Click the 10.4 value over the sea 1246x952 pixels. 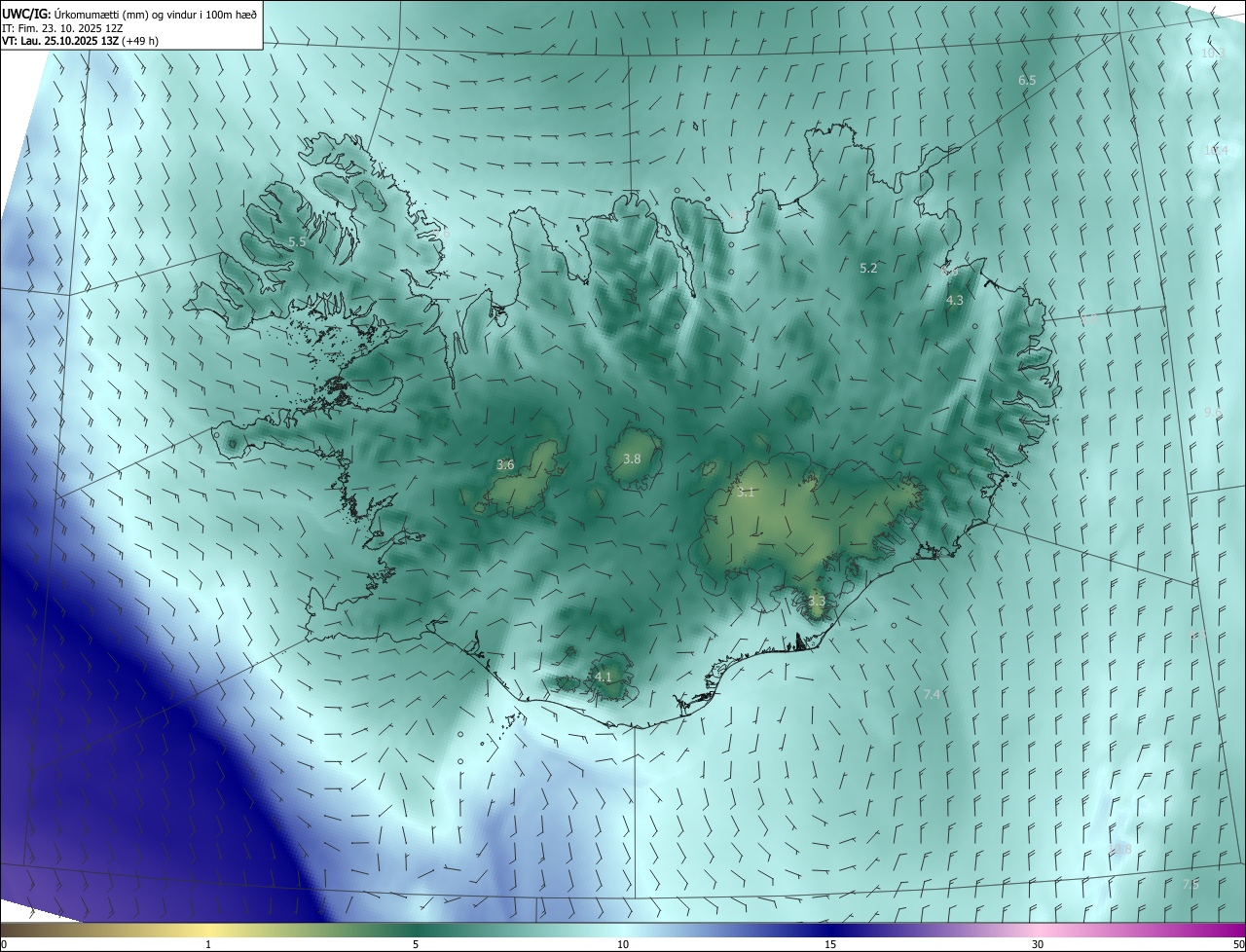[1216, 150]
